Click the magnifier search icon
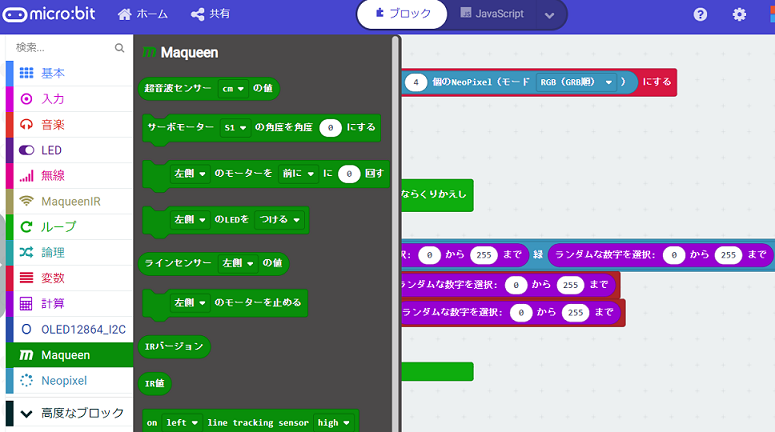This screenshot has height=432, width=775. tap(119, 47)
